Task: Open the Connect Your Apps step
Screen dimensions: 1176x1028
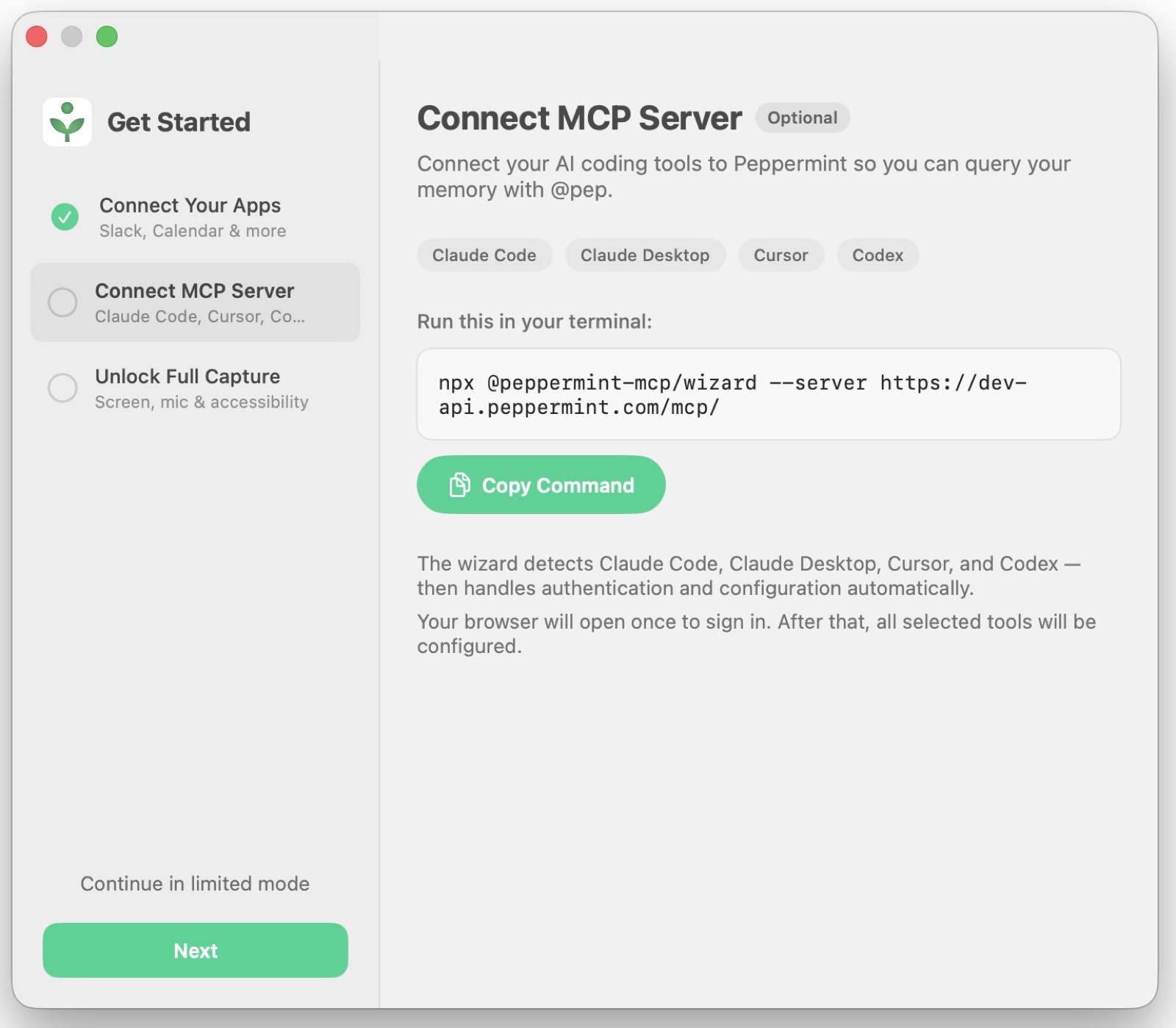Action: [195, 218]
